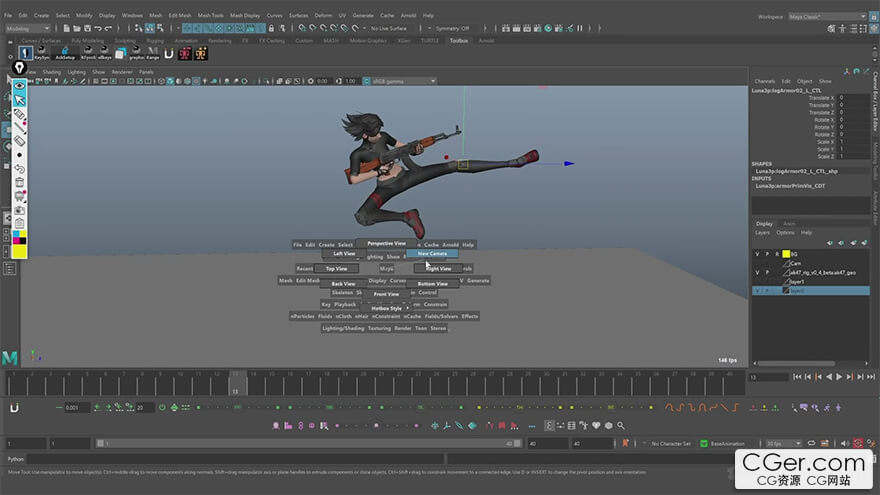The width and height of the screenshot is (880, 495).
Task: Click the AddSetup shelf icon
Action: [x=65, y=53]
